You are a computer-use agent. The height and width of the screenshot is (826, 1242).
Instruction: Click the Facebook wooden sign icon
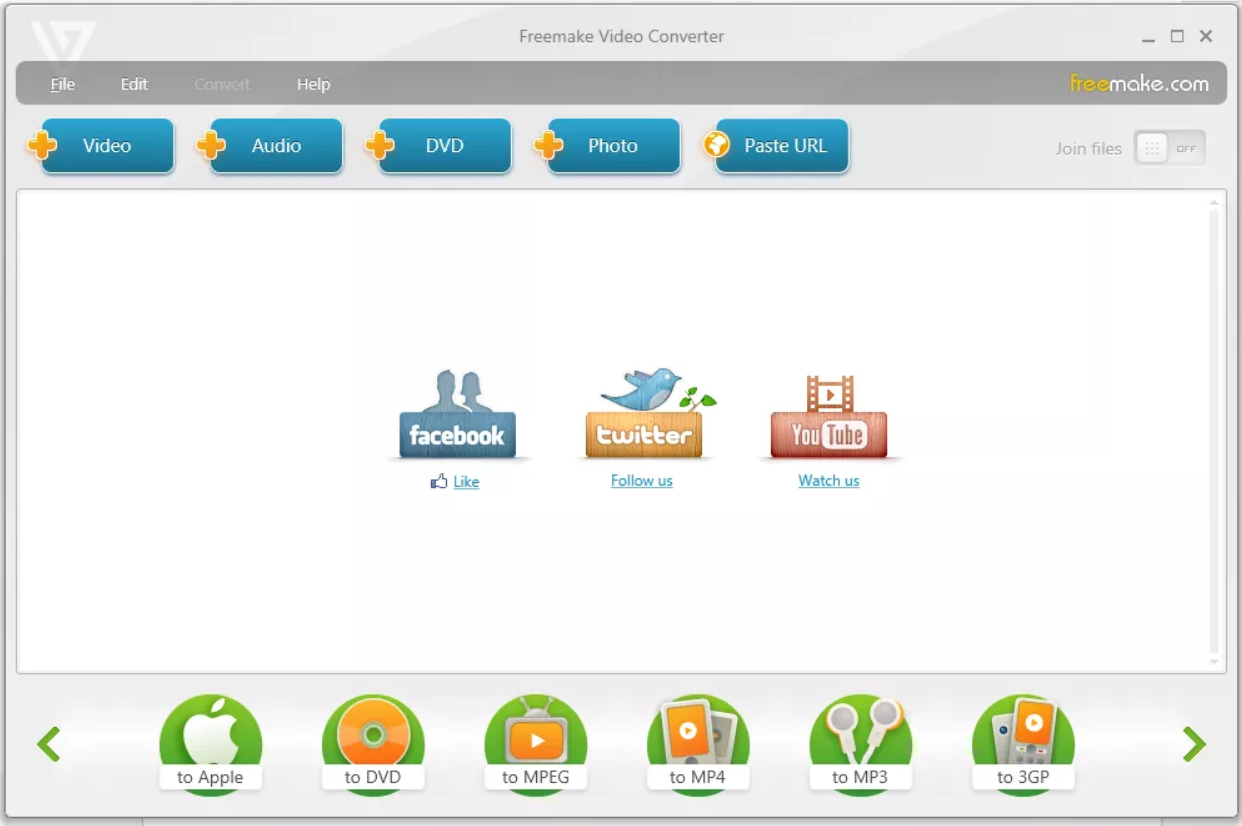point(457,415)
